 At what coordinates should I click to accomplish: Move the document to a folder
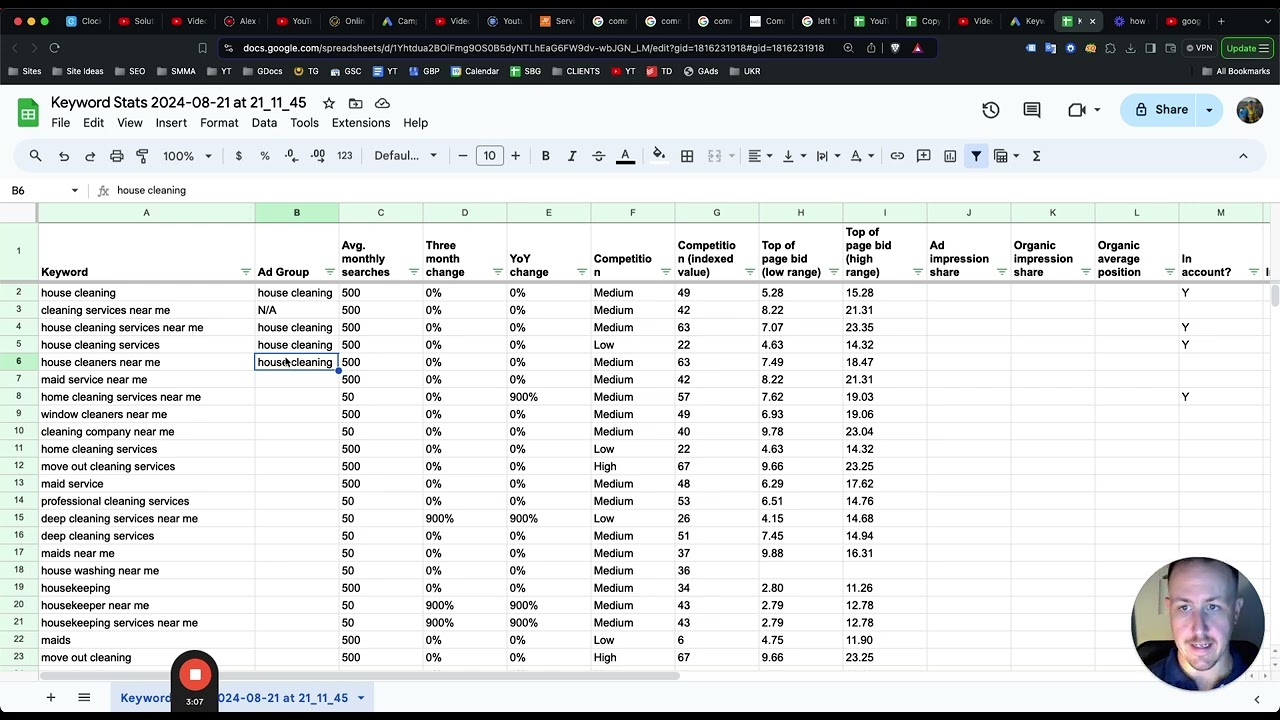(355, 103)
